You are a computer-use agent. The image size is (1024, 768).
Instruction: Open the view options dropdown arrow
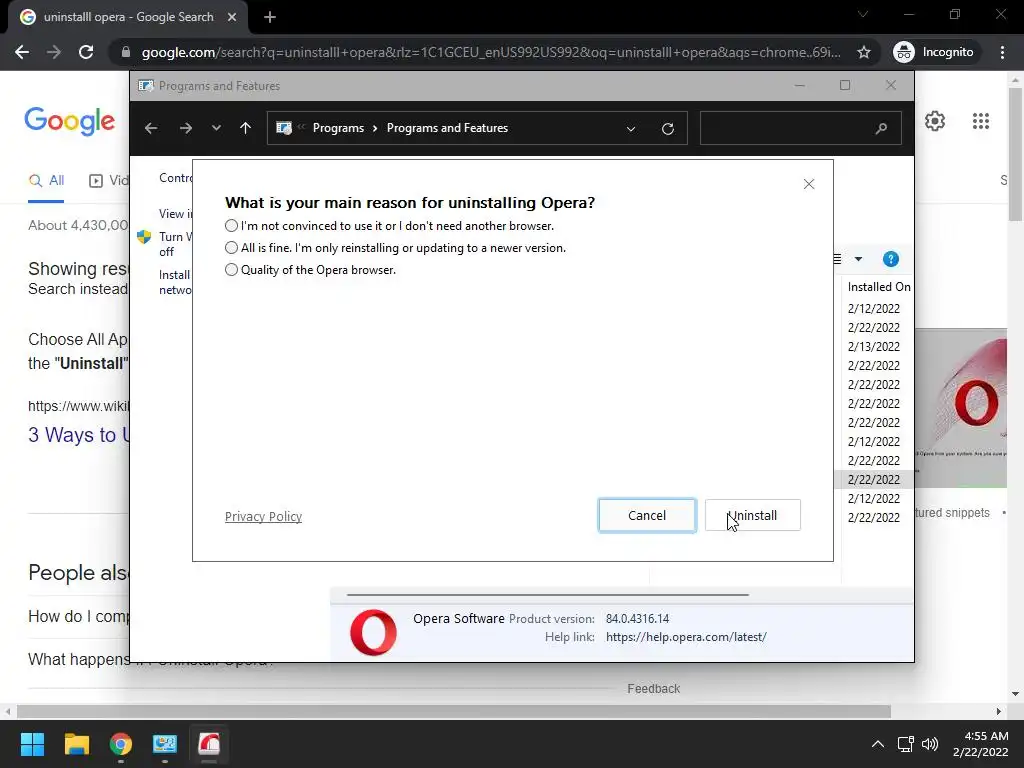(x=858, y=259)
